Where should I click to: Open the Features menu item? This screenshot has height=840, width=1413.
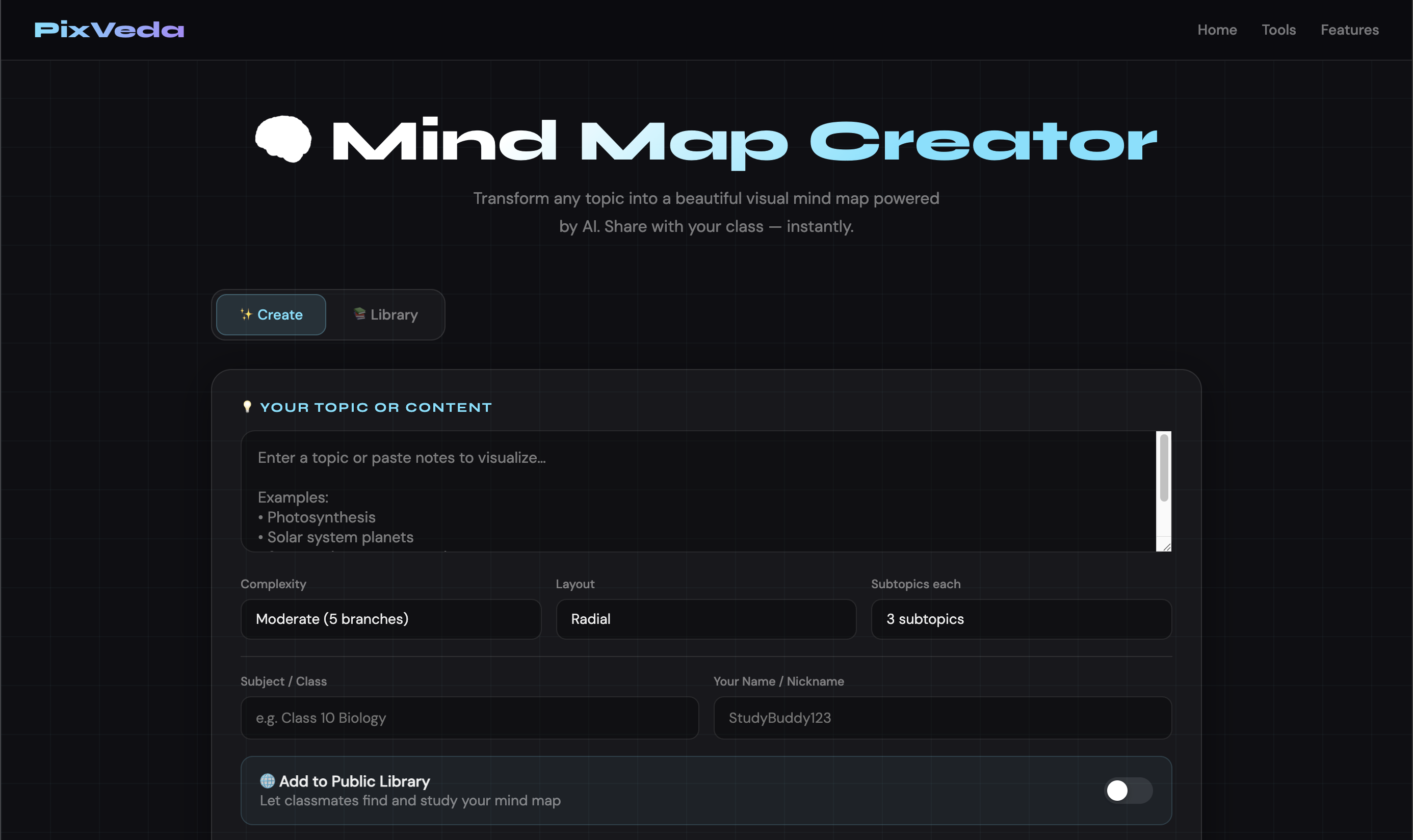coord(1350,30)
